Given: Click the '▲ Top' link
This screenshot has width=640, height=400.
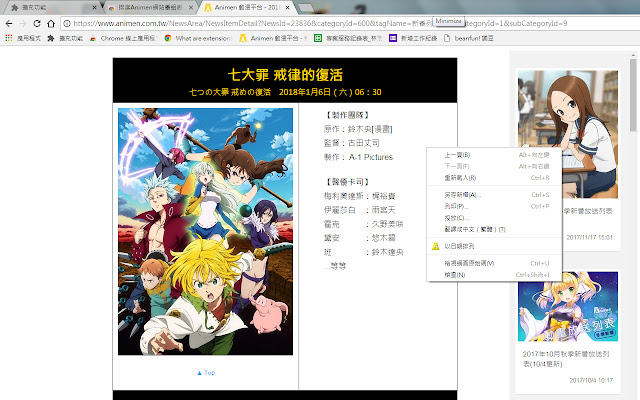Looking at the screenshot, I should pos(206,373).
